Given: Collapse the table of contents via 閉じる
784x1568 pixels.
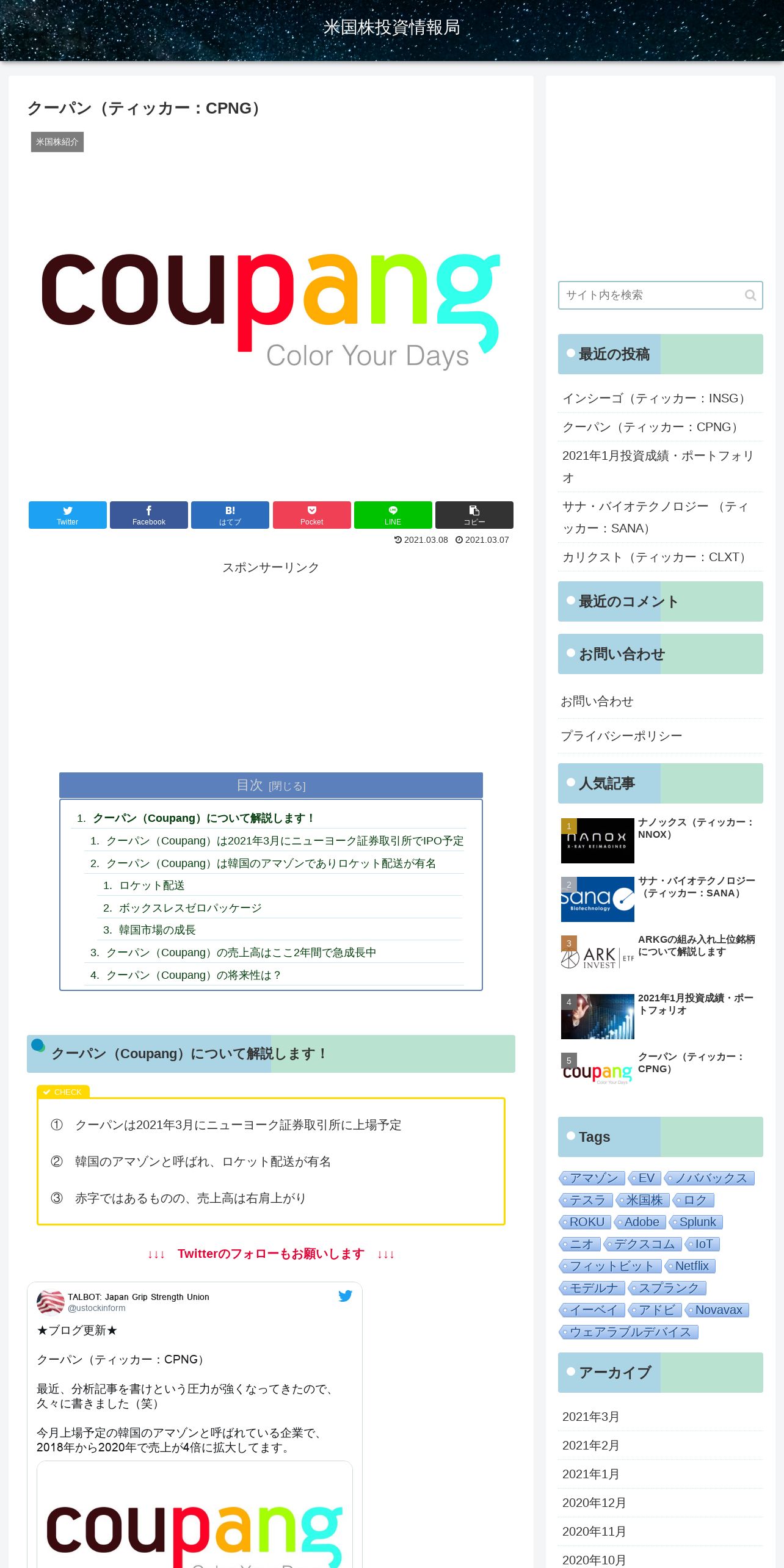Looking at the screenshot, I should 287,786.
